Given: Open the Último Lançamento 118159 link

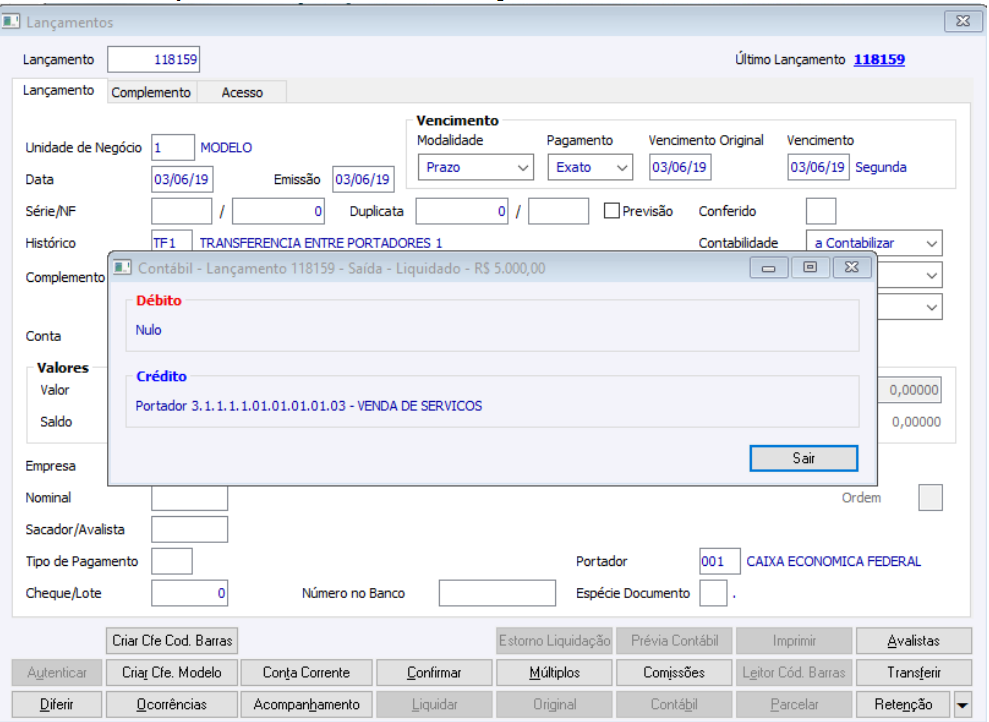Looking at the screenshot, I should pos(879,59).
